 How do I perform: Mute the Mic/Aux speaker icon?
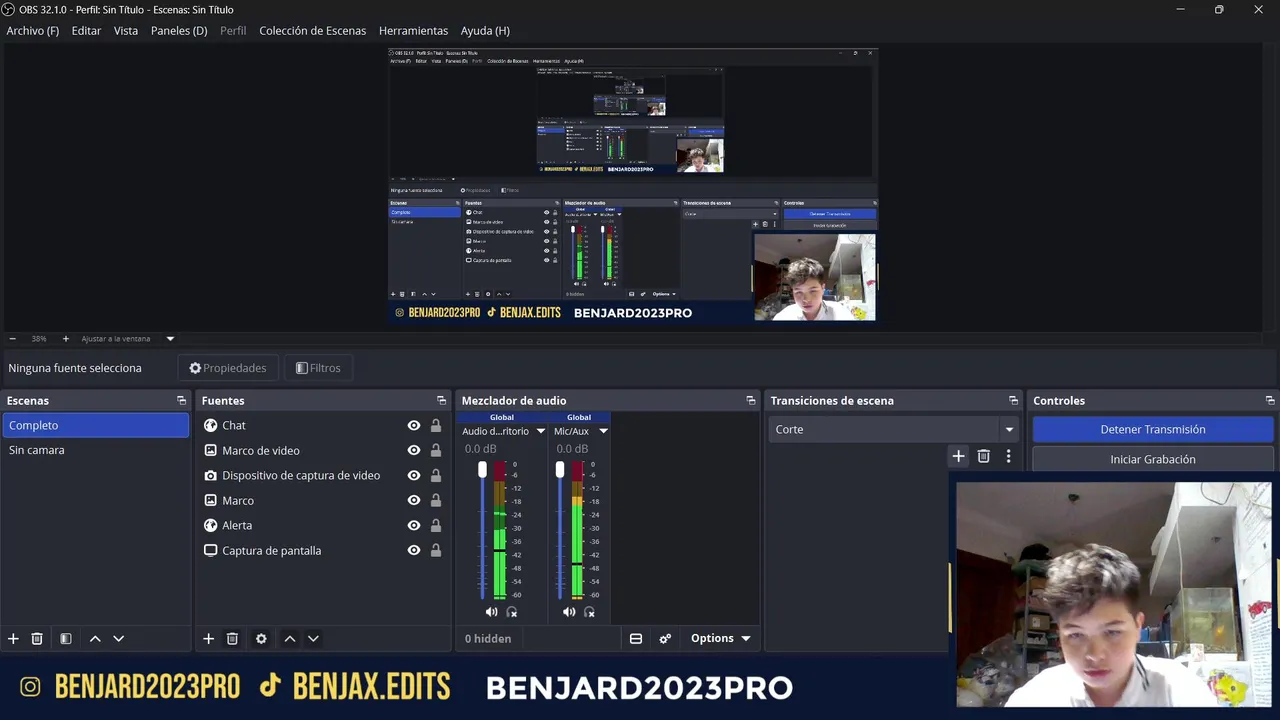[x=569, y=612]
